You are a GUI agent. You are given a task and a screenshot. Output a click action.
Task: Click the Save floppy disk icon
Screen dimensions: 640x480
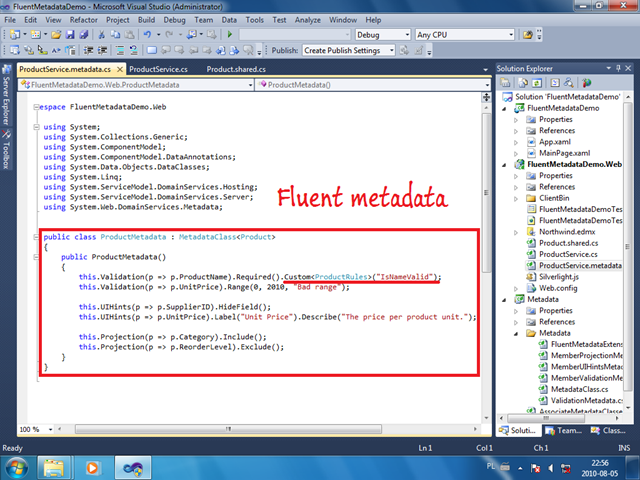click(70, 35)
